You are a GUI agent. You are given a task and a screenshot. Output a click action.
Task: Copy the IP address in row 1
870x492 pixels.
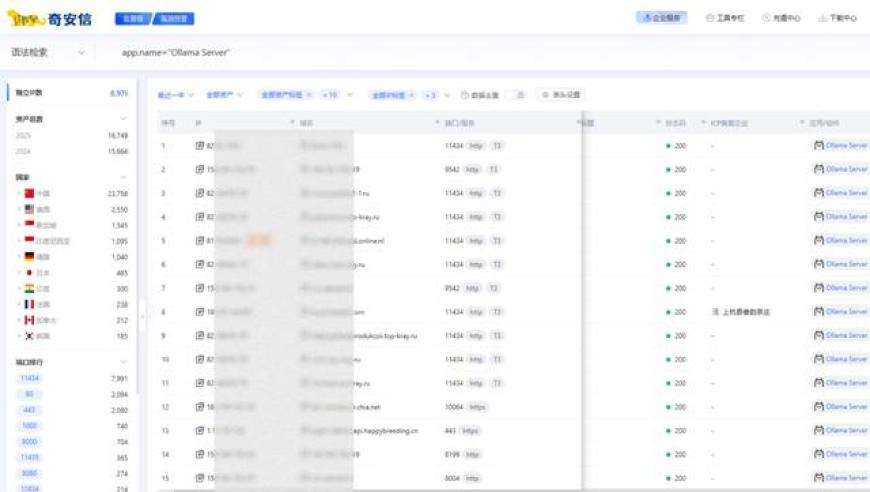point(200,146)
